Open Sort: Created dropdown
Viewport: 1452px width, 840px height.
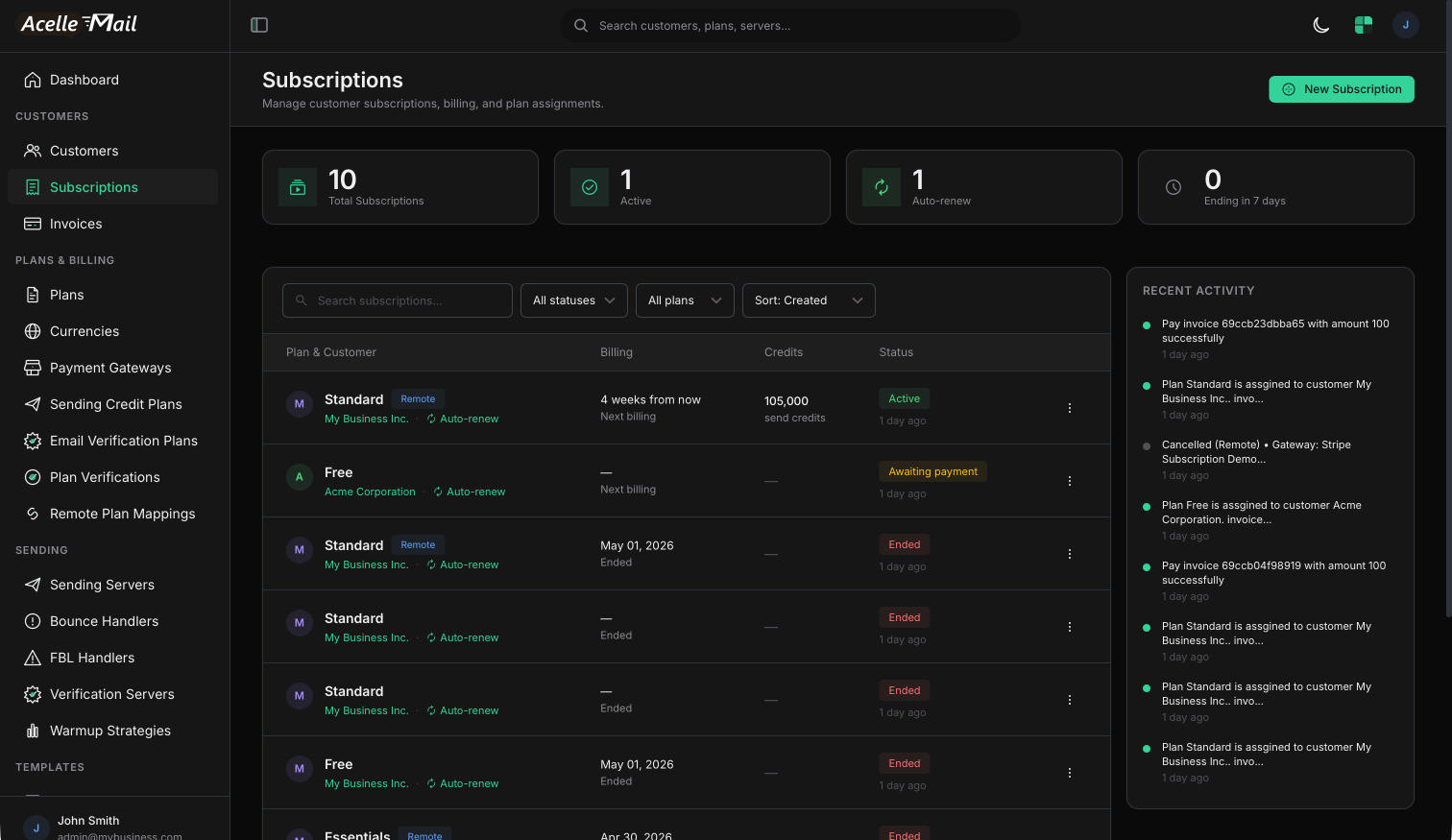pos(809,300)
